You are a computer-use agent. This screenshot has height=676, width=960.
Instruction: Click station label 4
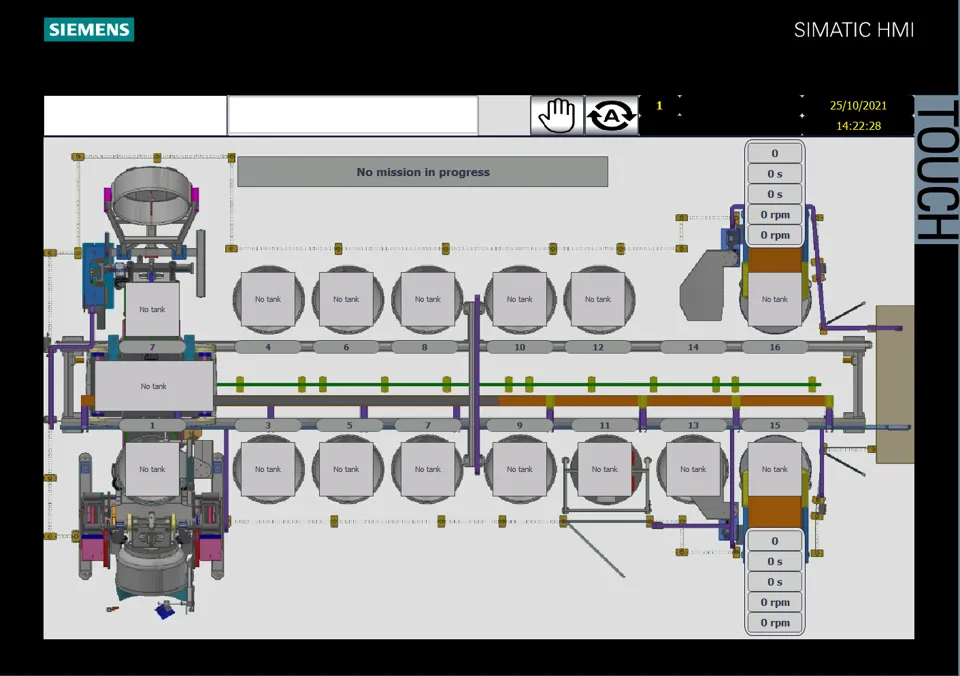click(268, 347)
